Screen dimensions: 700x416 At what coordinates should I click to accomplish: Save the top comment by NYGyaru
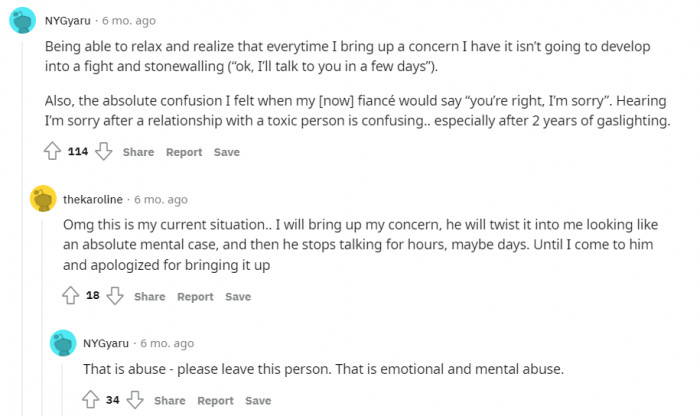click(x=227, y=152)
